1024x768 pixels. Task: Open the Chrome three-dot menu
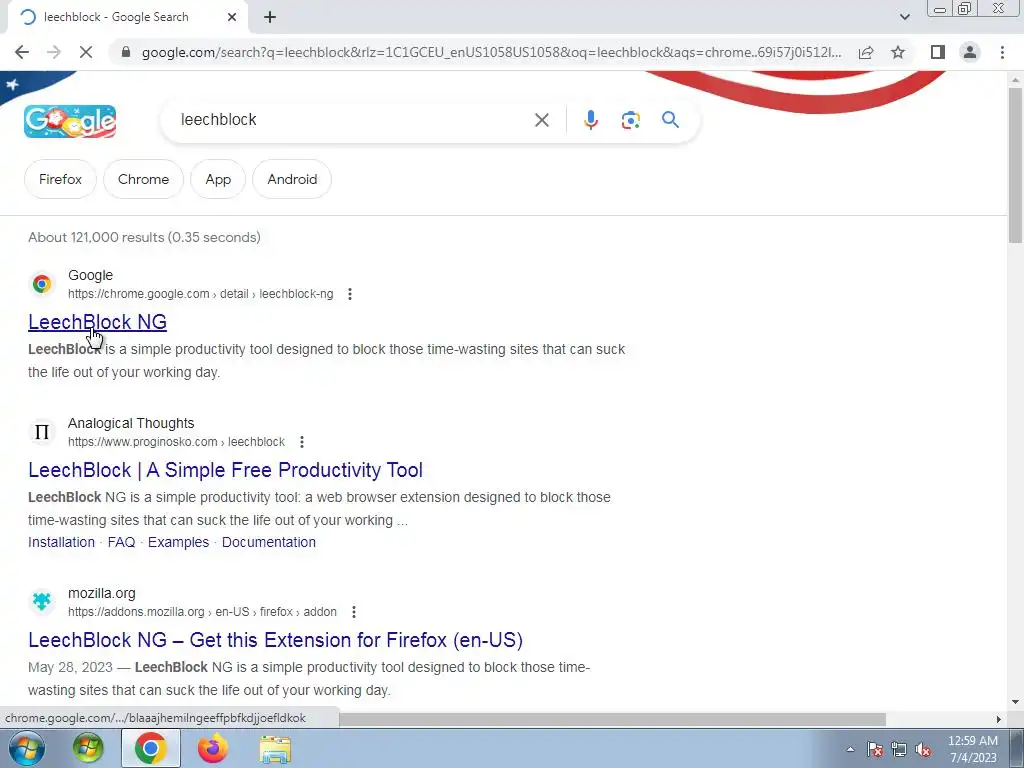1002,52
